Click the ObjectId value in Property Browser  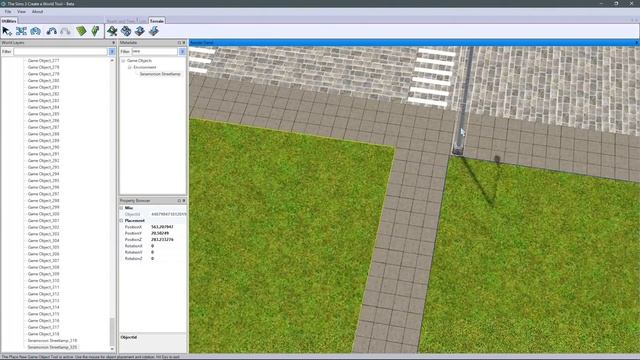168,214
